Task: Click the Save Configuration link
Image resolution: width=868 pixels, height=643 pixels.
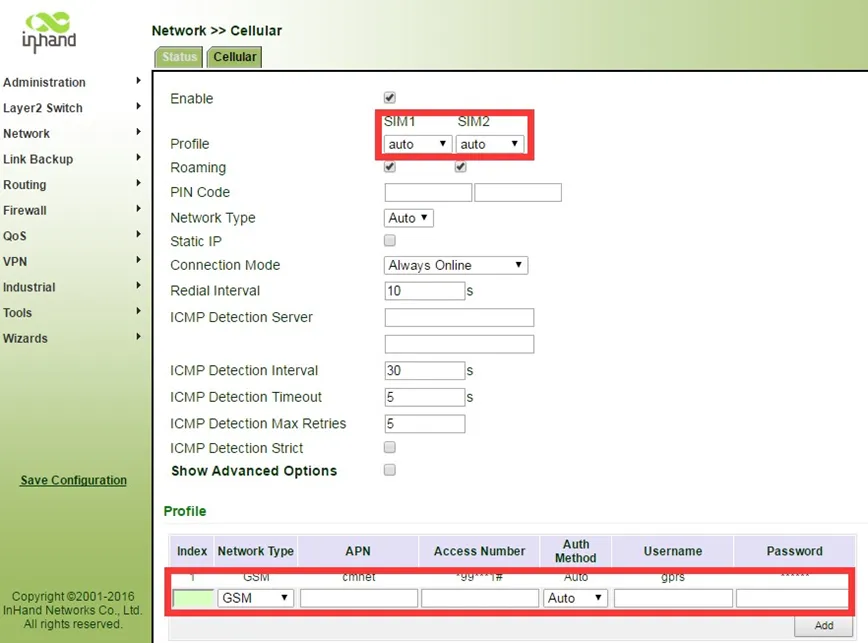Action: pos(74,480)
